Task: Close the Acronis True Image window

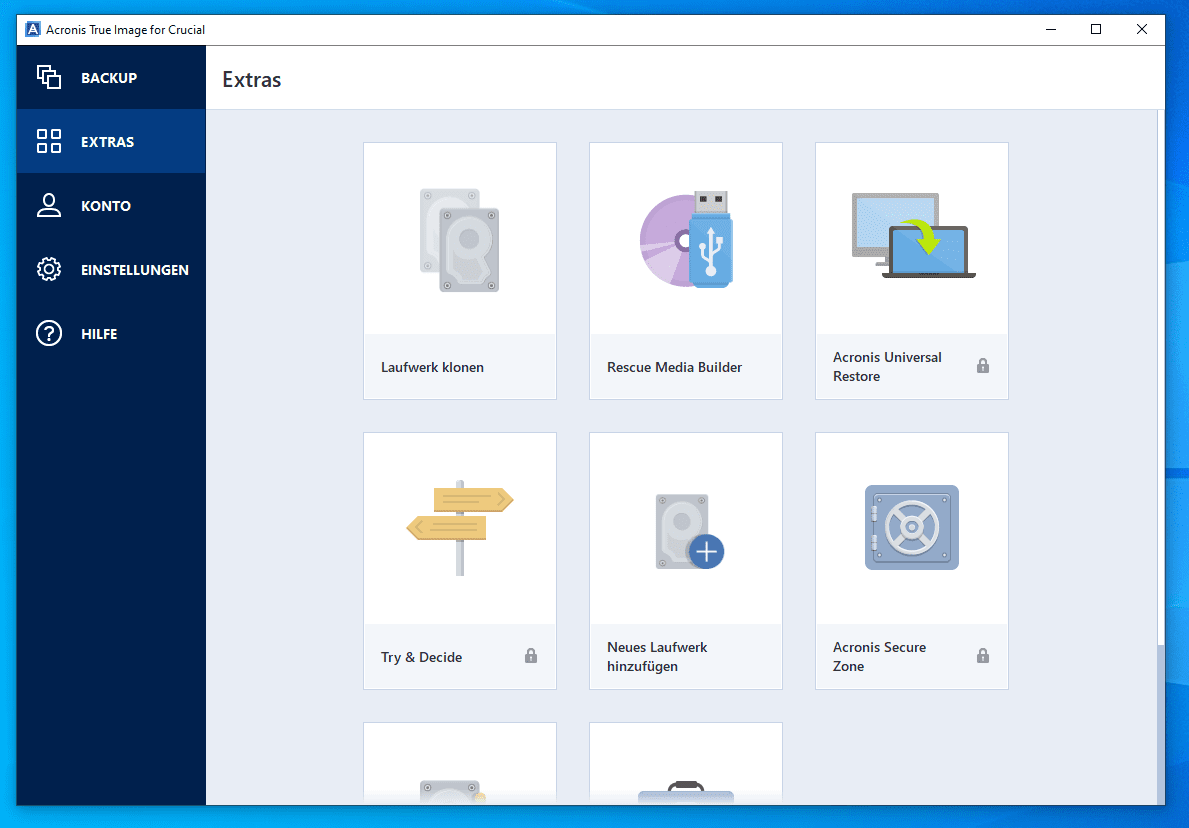Action: click(x=1141, y=30)
